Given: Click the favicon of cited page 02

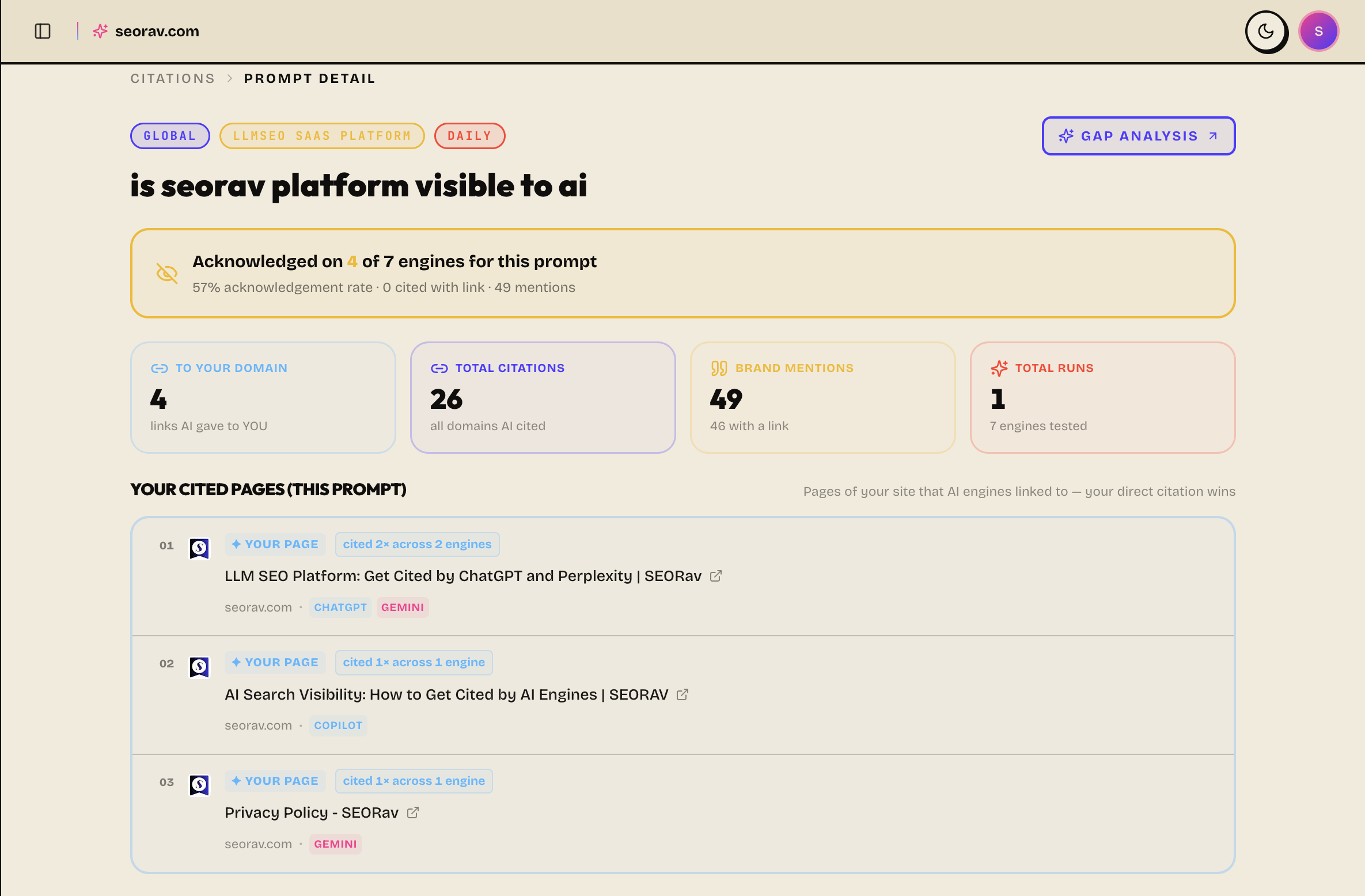Looking at the screenshot, I should [x=199, y=667].
